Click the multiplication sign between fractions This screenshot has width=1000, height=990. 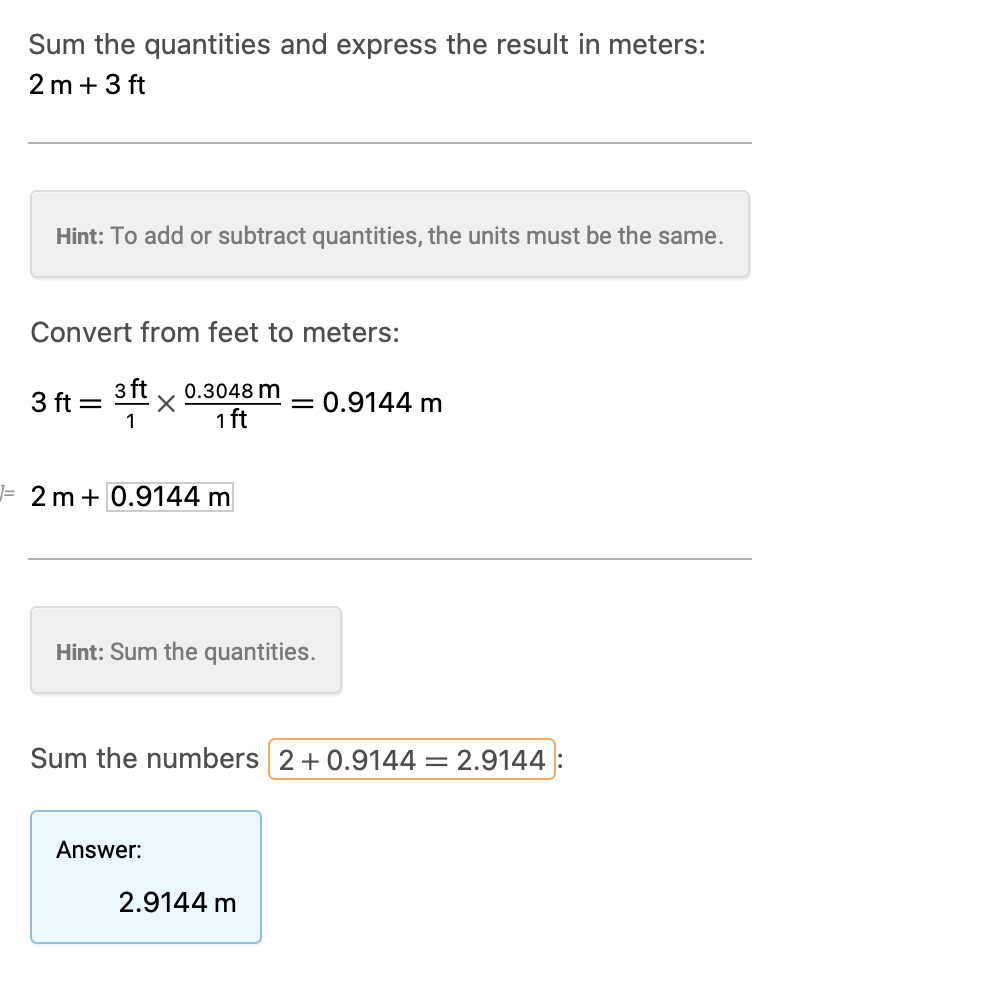166,404
